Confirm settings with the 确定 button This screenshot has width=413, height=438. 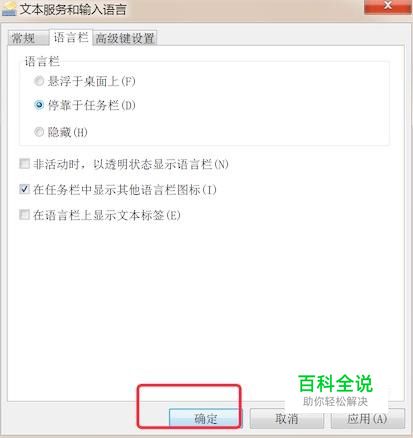[x=205, y=419]
